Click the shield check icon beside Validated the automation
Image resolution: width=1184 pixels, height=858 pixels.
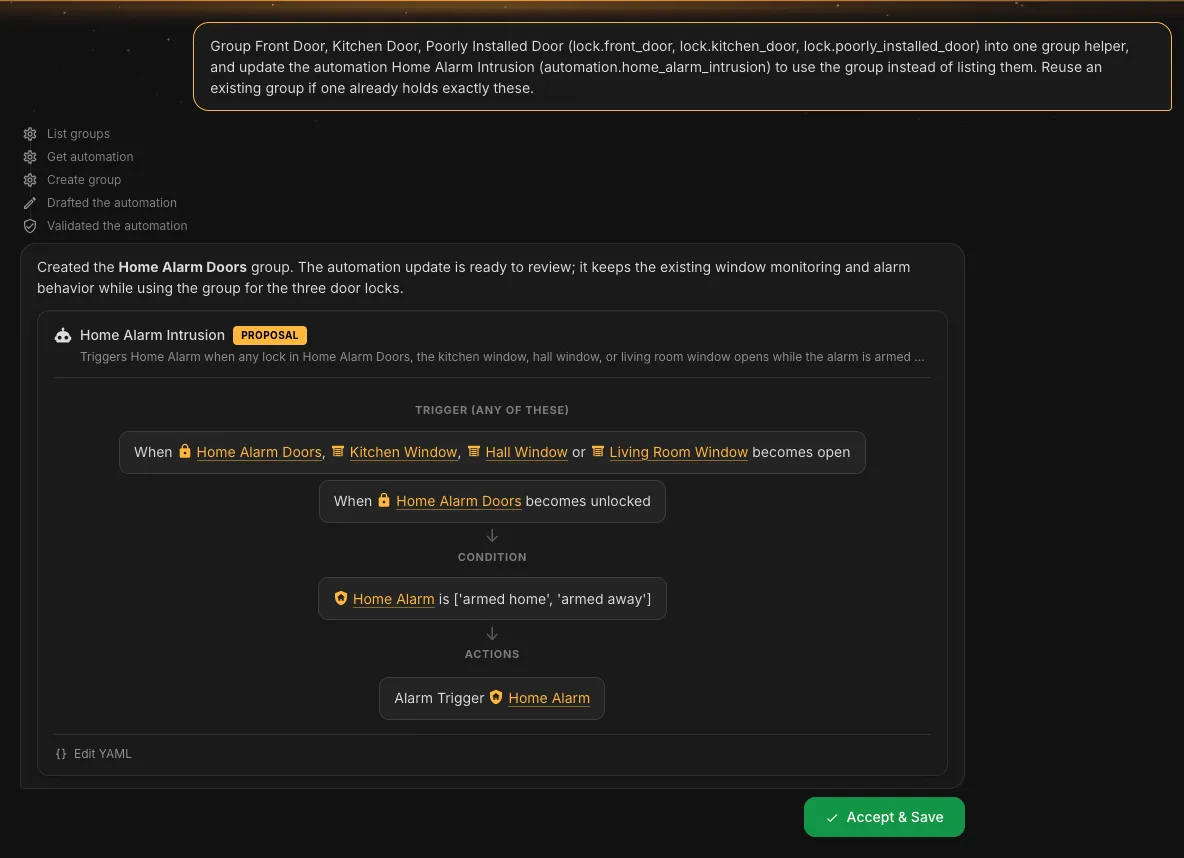(x=29, y=226)
